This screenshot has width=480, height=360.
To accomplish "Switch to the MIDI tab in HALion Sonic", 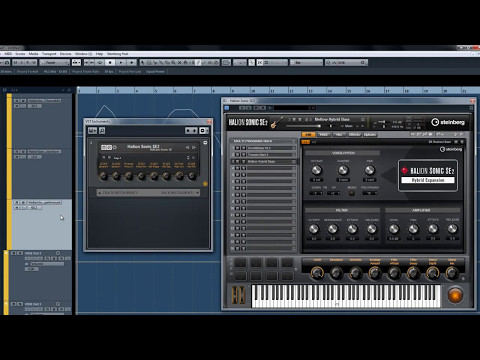I will point(323,134).
